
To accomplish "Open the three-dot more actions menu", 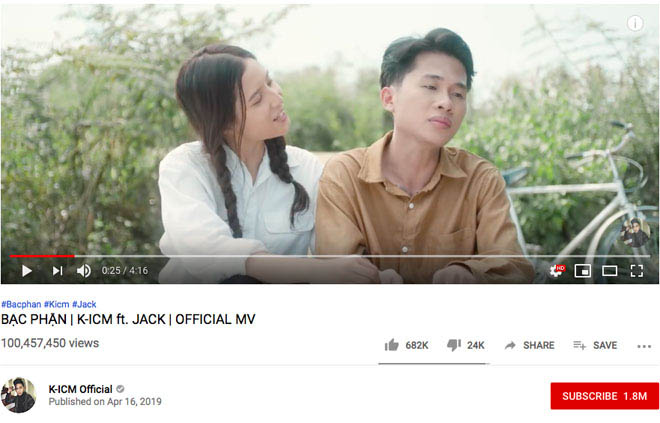I will [644, 346].
